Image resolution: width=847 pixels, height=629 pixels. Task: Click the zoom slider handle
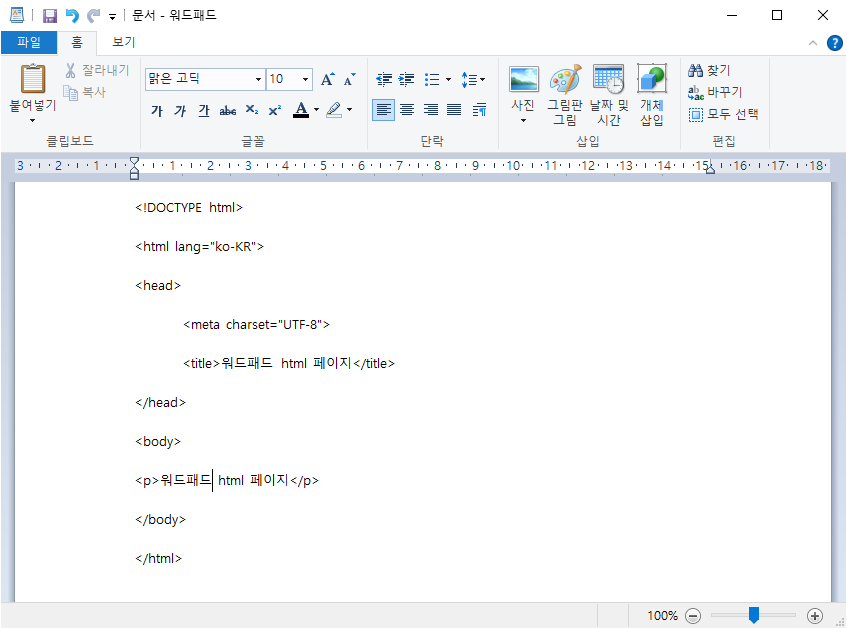754,615
